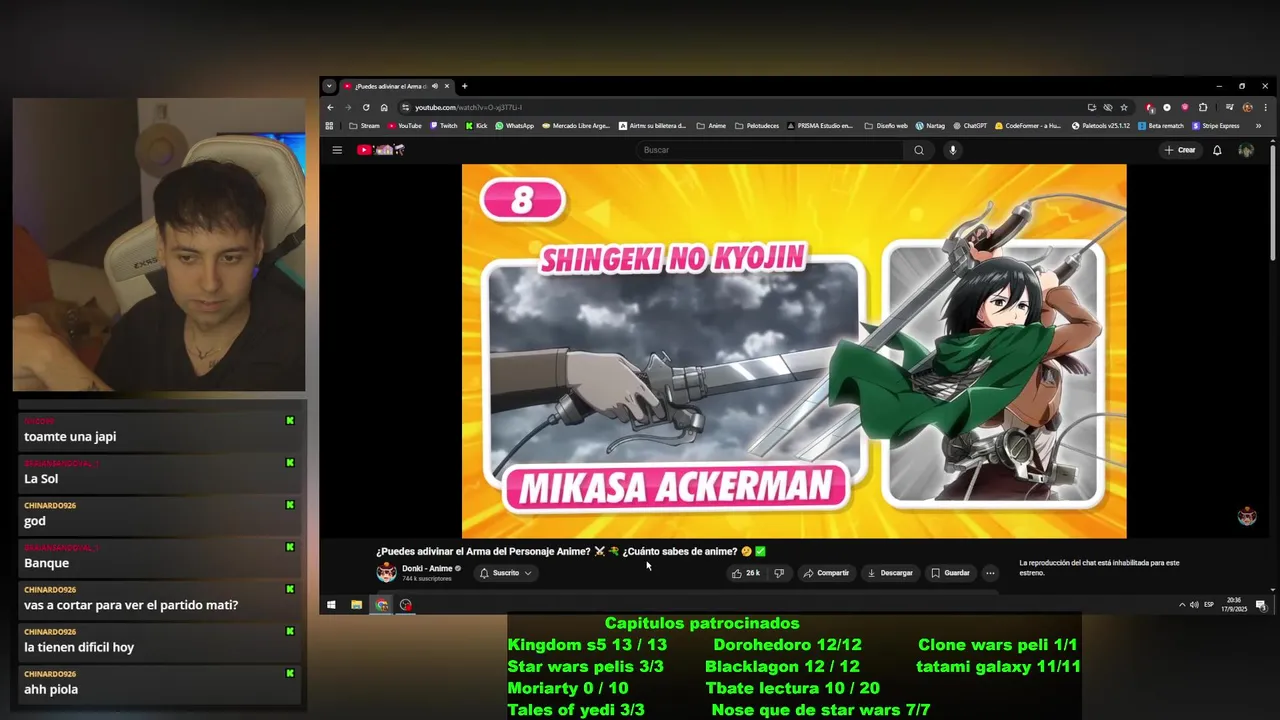The image size is (1280, 720).
Task: Open File Explorer from the taskbar
Action: [356, 605]
